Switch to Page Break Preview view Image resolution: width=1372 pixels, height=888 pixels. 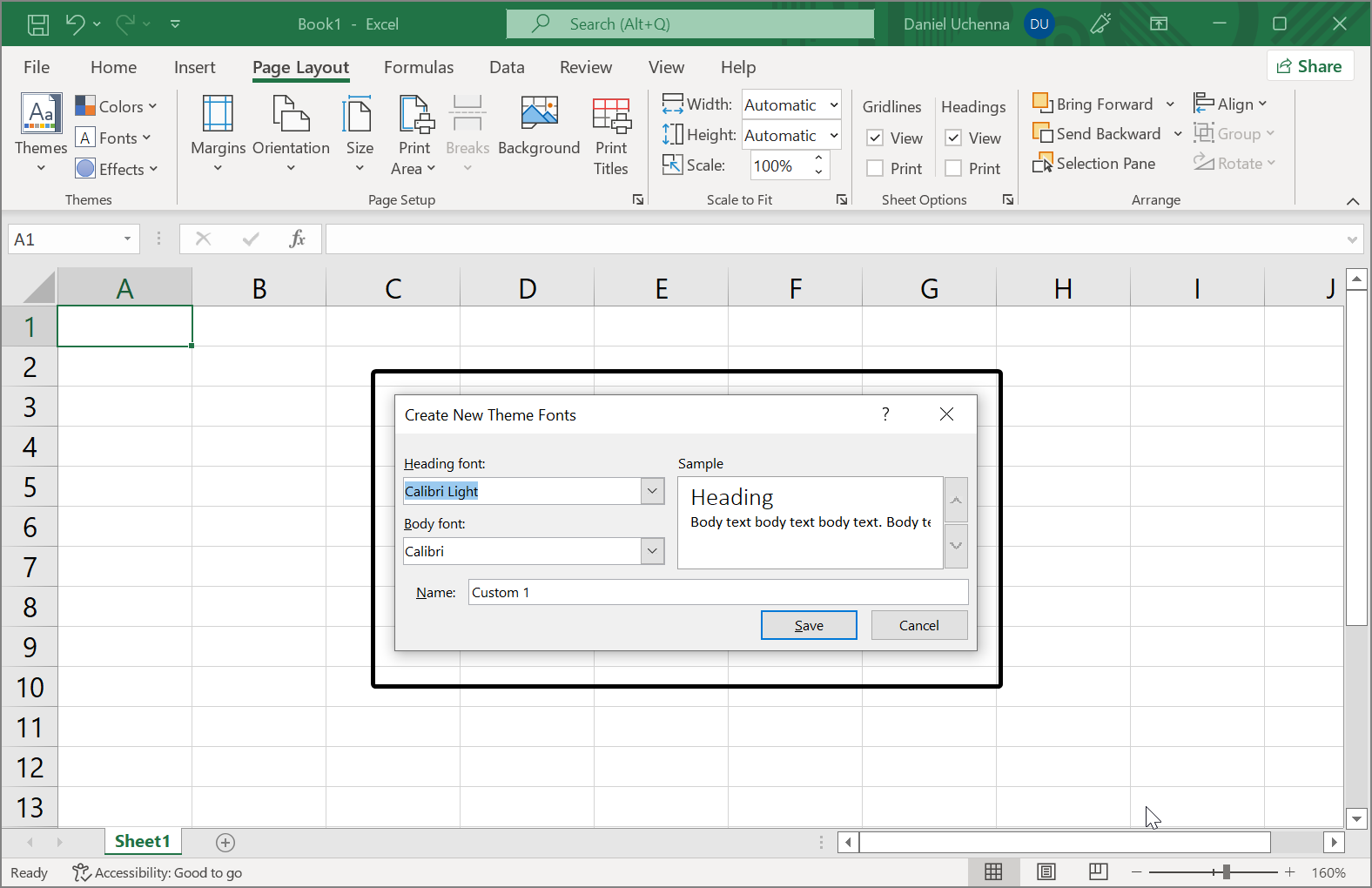(1099, 871)
